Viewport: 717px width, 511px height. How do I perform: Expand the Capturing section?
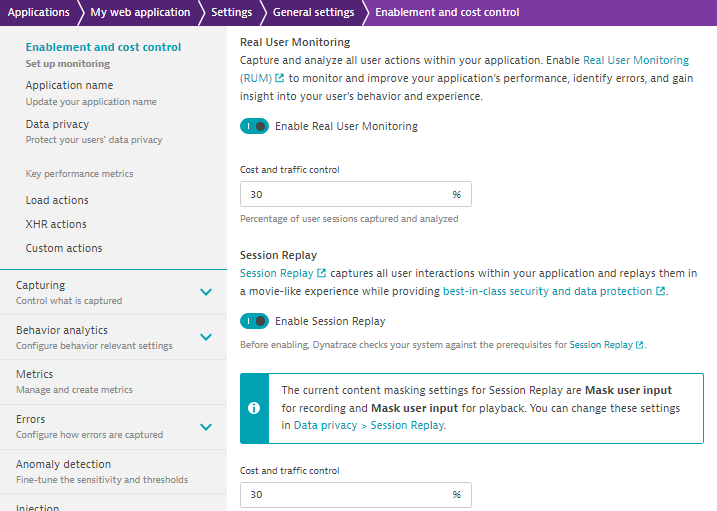tap(206, 292)
